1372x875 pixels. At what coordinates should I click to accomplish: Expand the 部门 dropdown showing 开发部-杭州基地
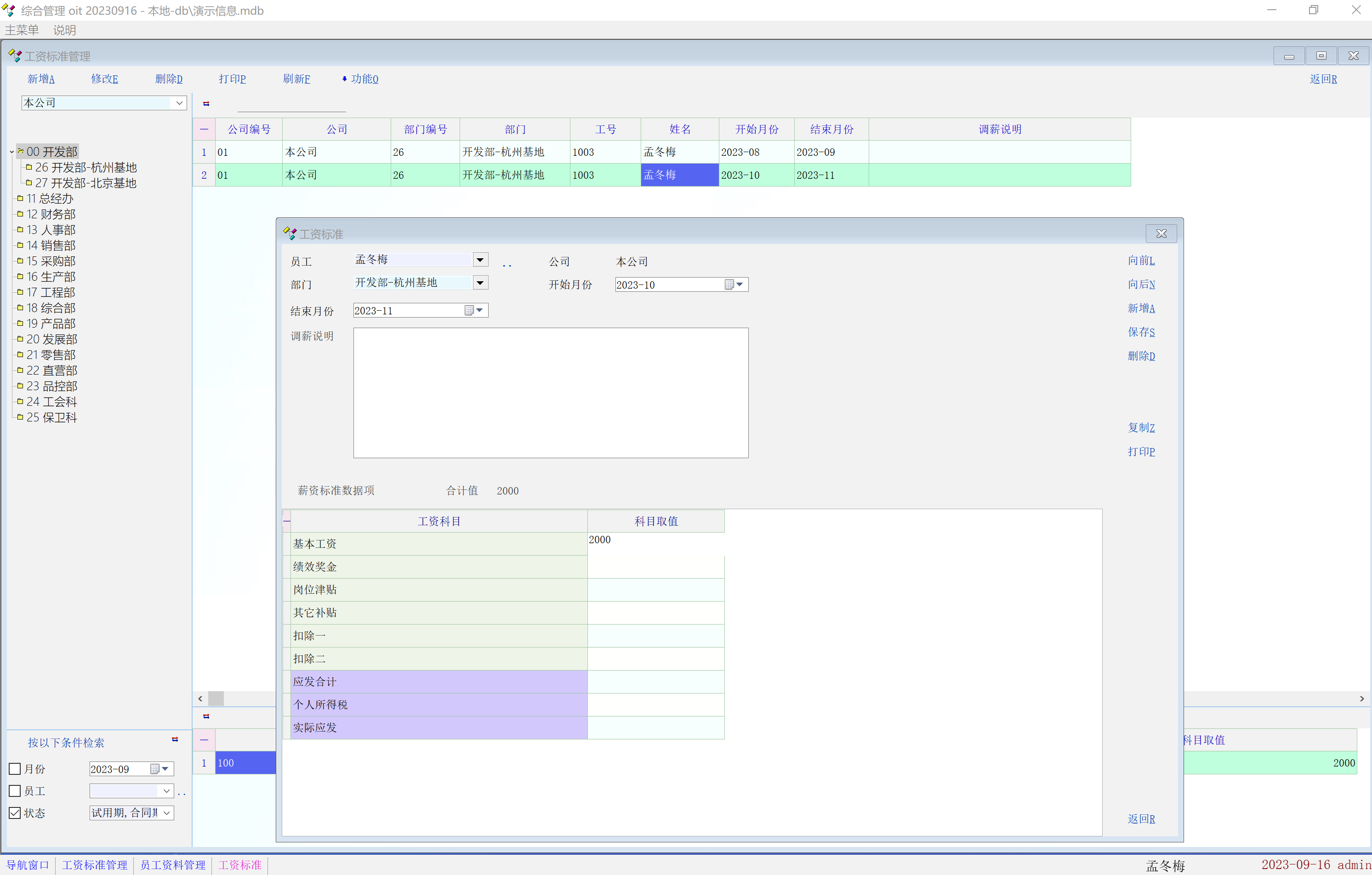(480, 283)
